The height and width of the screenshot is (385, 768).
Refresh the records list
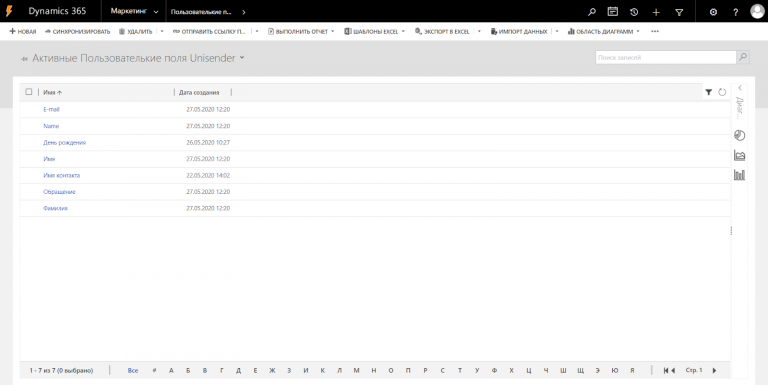(722, 92)
